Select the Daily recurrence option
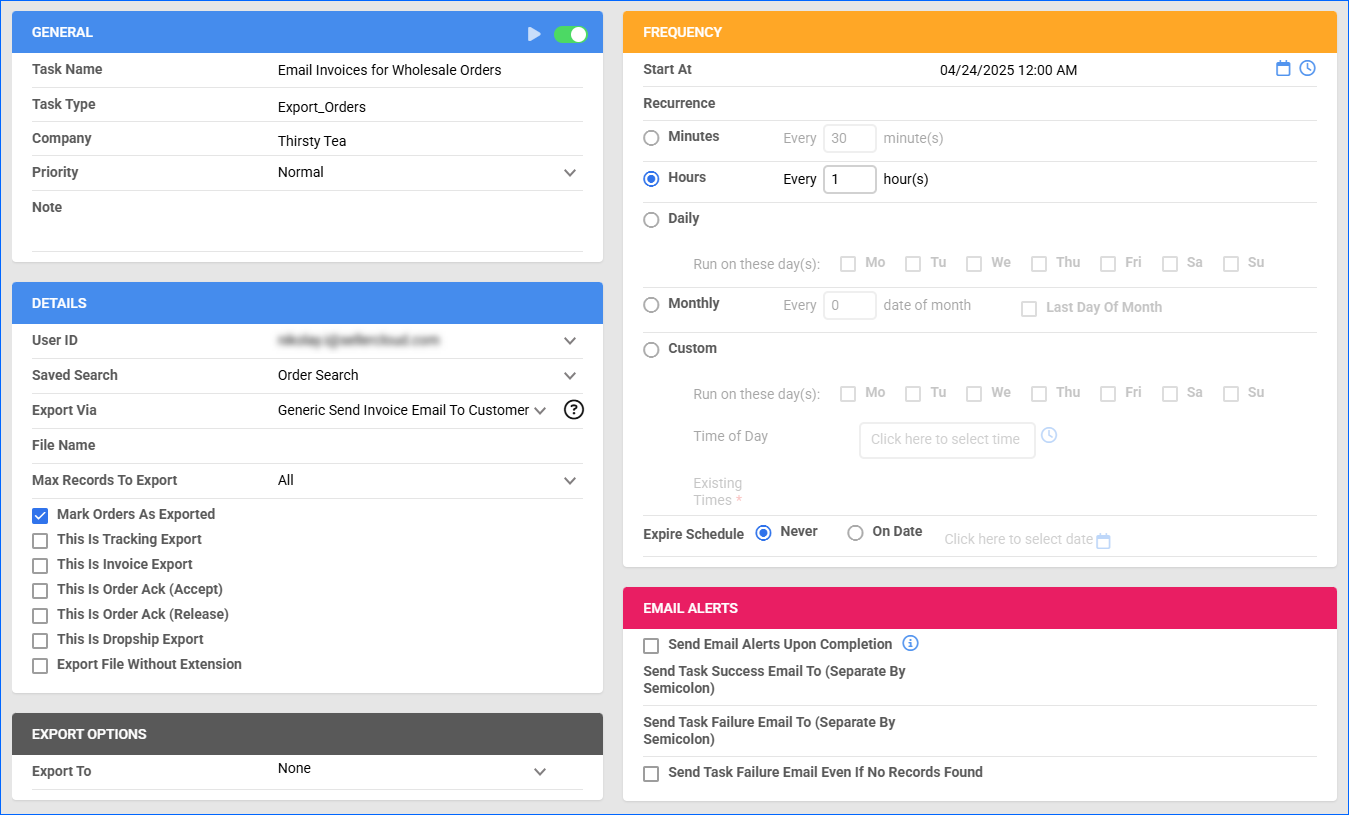The image size is (1349, 815). (x=651, y=220)
